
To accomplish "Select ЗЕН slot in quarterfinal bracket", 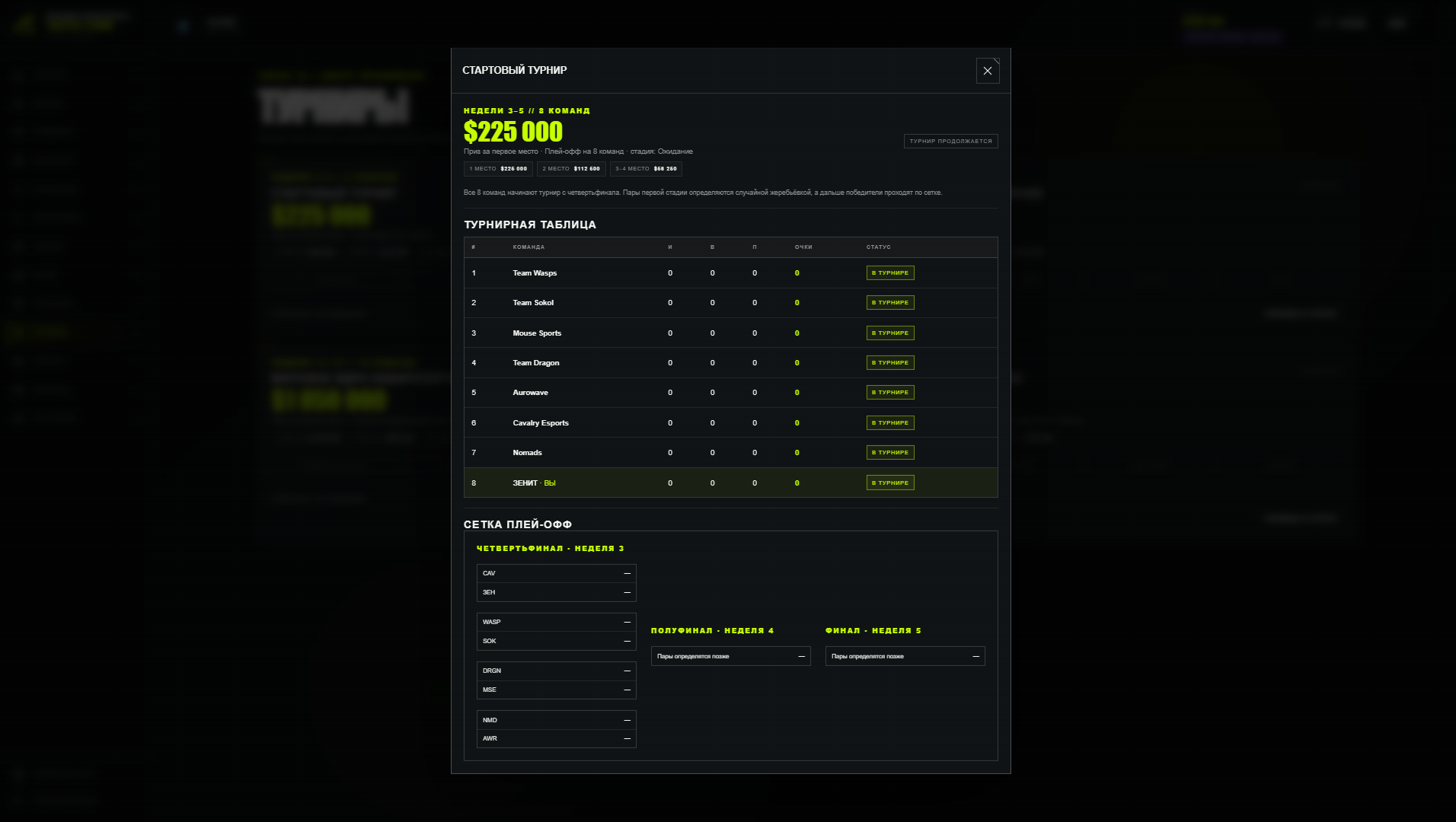I will [557, 592].
